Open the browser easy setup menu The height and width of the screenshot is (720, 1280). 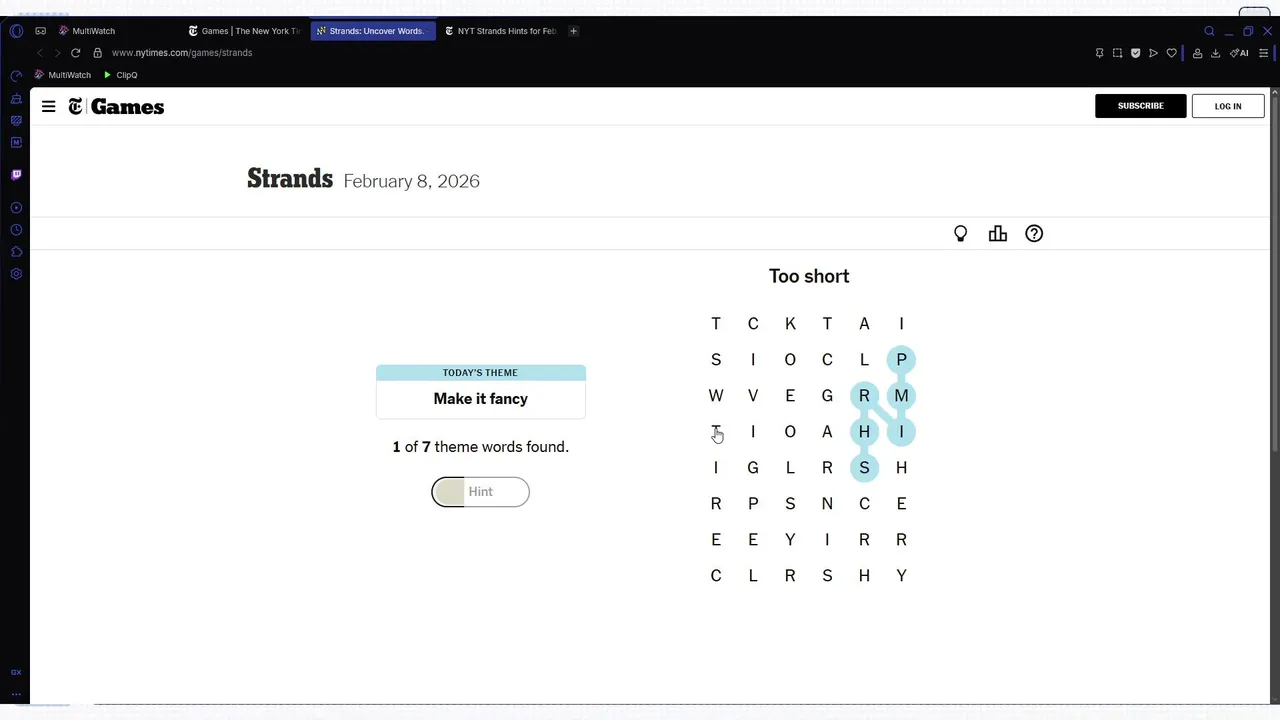coord(1263,53)
